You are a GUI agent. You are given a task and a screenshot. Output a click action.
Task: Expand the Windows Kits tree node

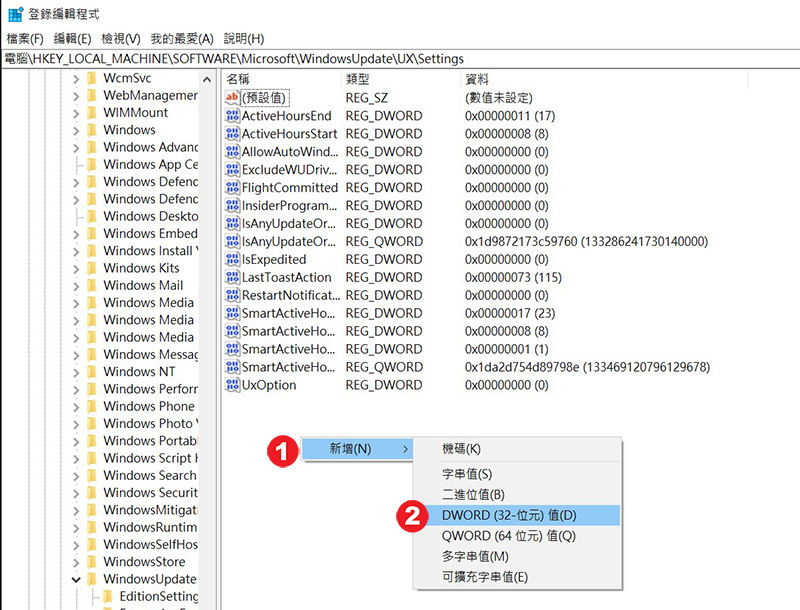click(76, 269)
